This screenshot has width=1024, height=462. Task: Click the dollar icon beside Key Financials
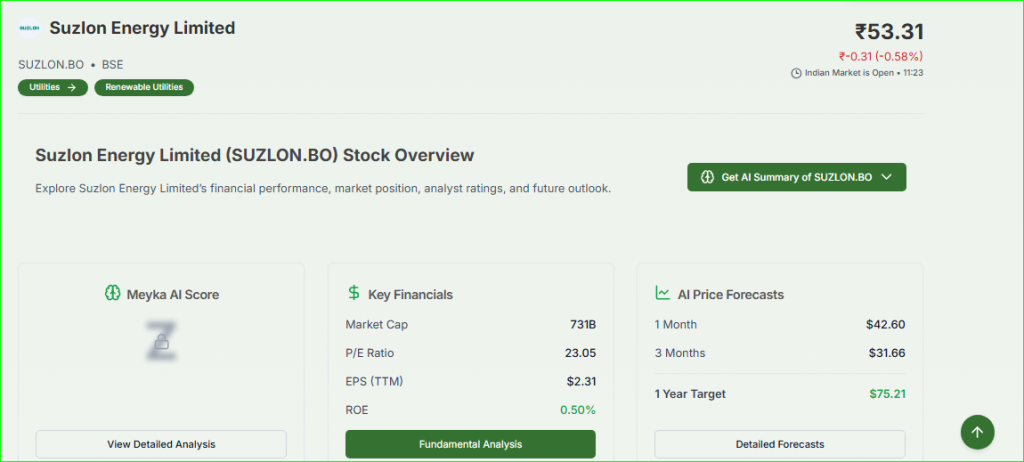point(353,294)
